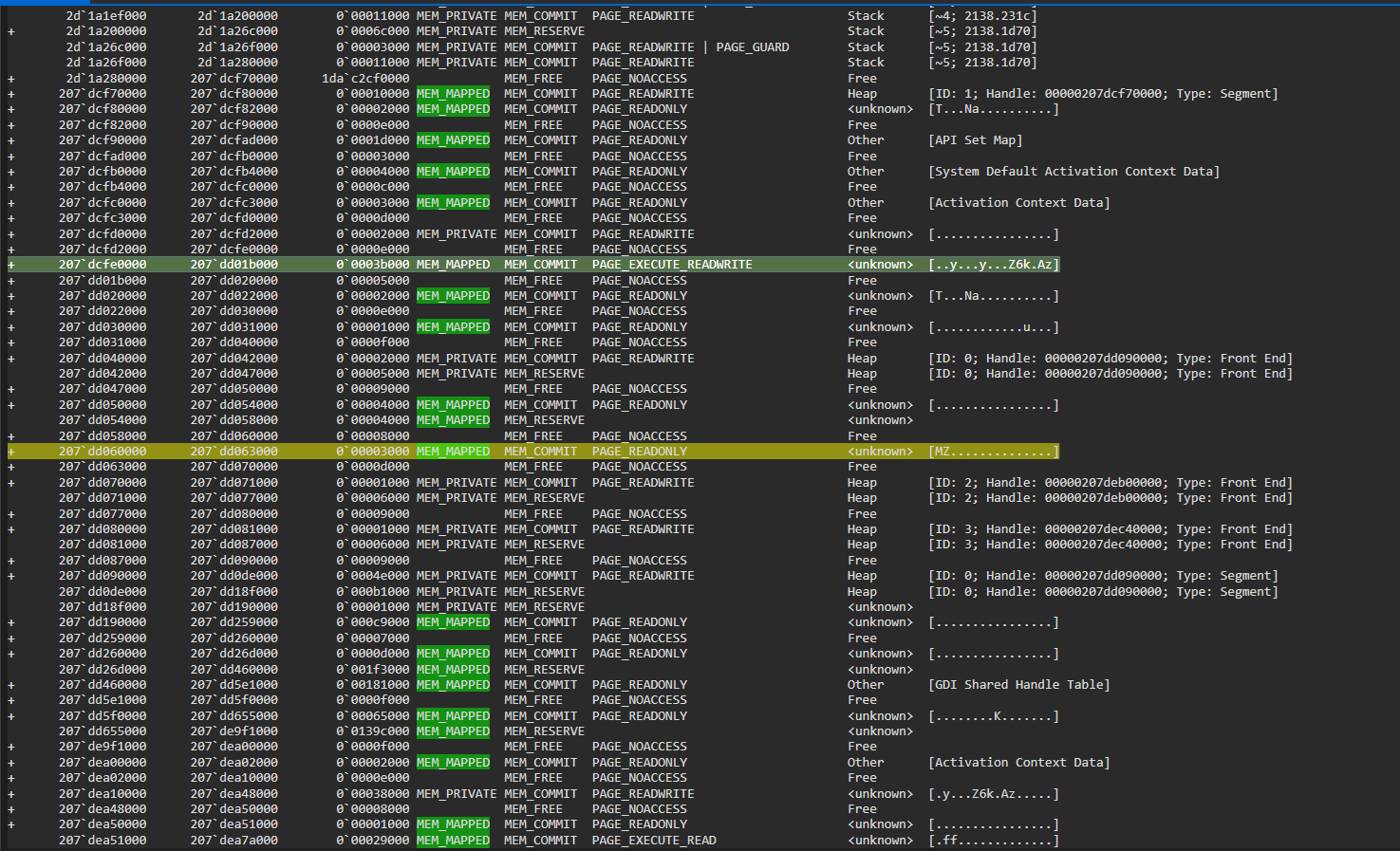Click the [MZ..............] content preview
The image size is (1400, 851).
tap(994, 452)
